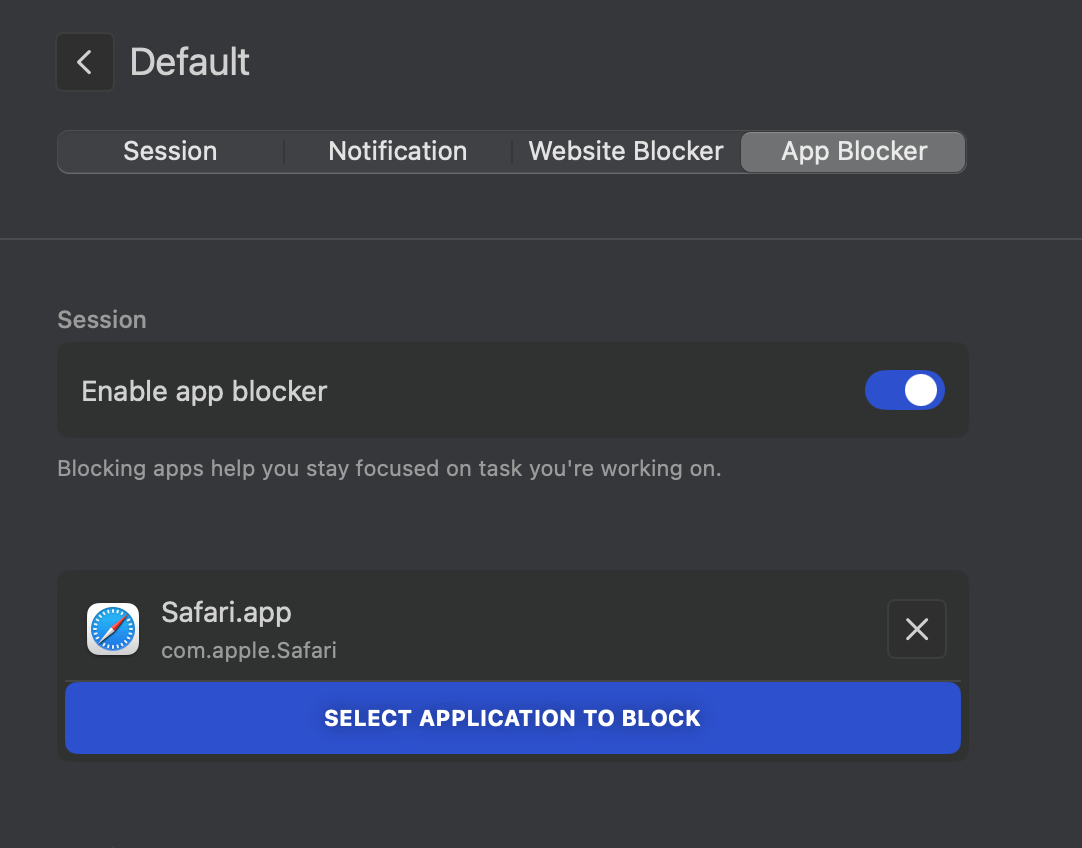Image resolution: width=1082 pixels, height=848 pixels.
Task: Click the Default profile title
Action: [x=190, y=62]
